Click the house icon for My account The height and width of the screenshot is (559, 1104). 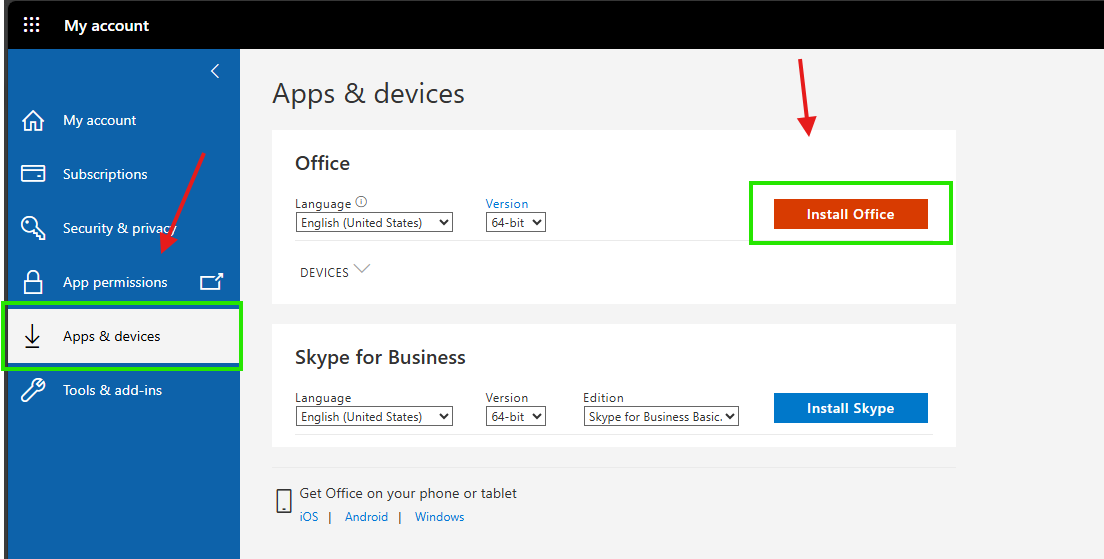(33, 120)
